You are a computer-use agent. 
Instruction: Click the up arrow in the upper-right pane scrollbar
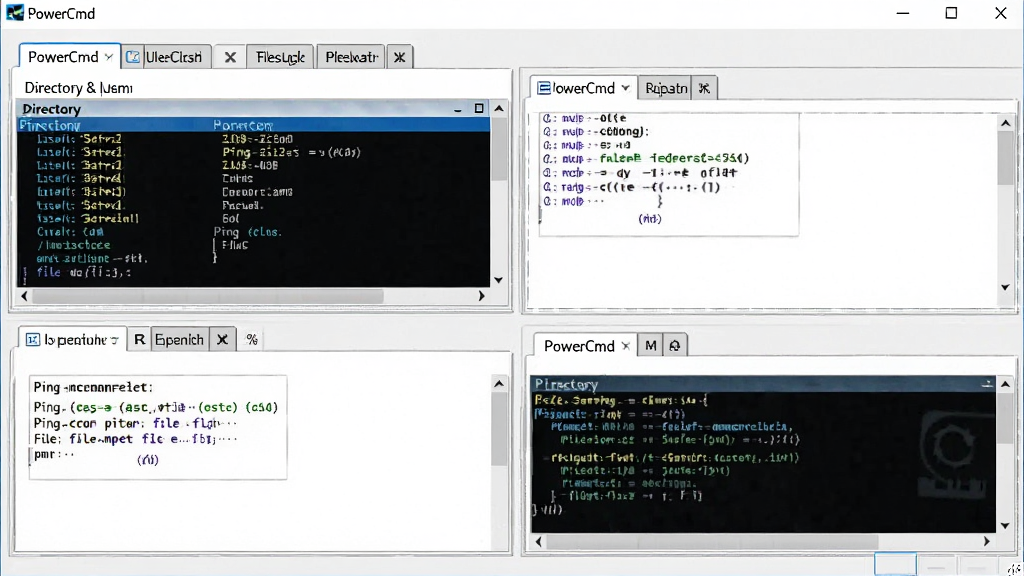pos(1006,123)
